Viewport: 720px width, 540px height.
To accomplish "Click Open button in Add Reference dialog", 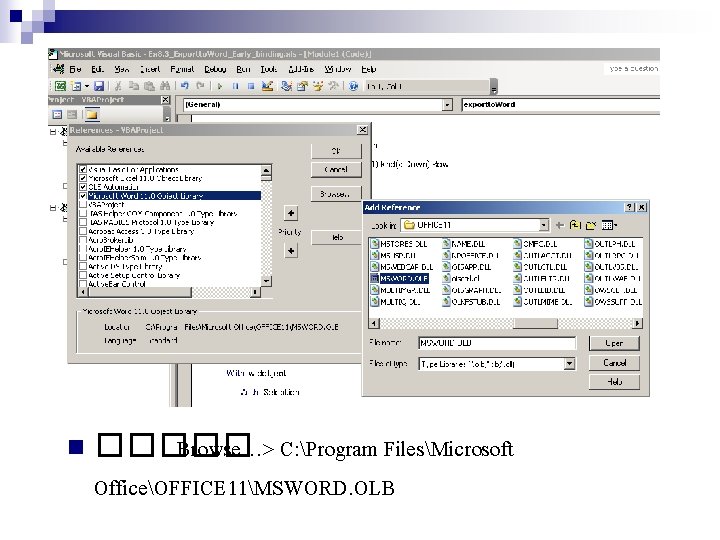I will [614, 343].
